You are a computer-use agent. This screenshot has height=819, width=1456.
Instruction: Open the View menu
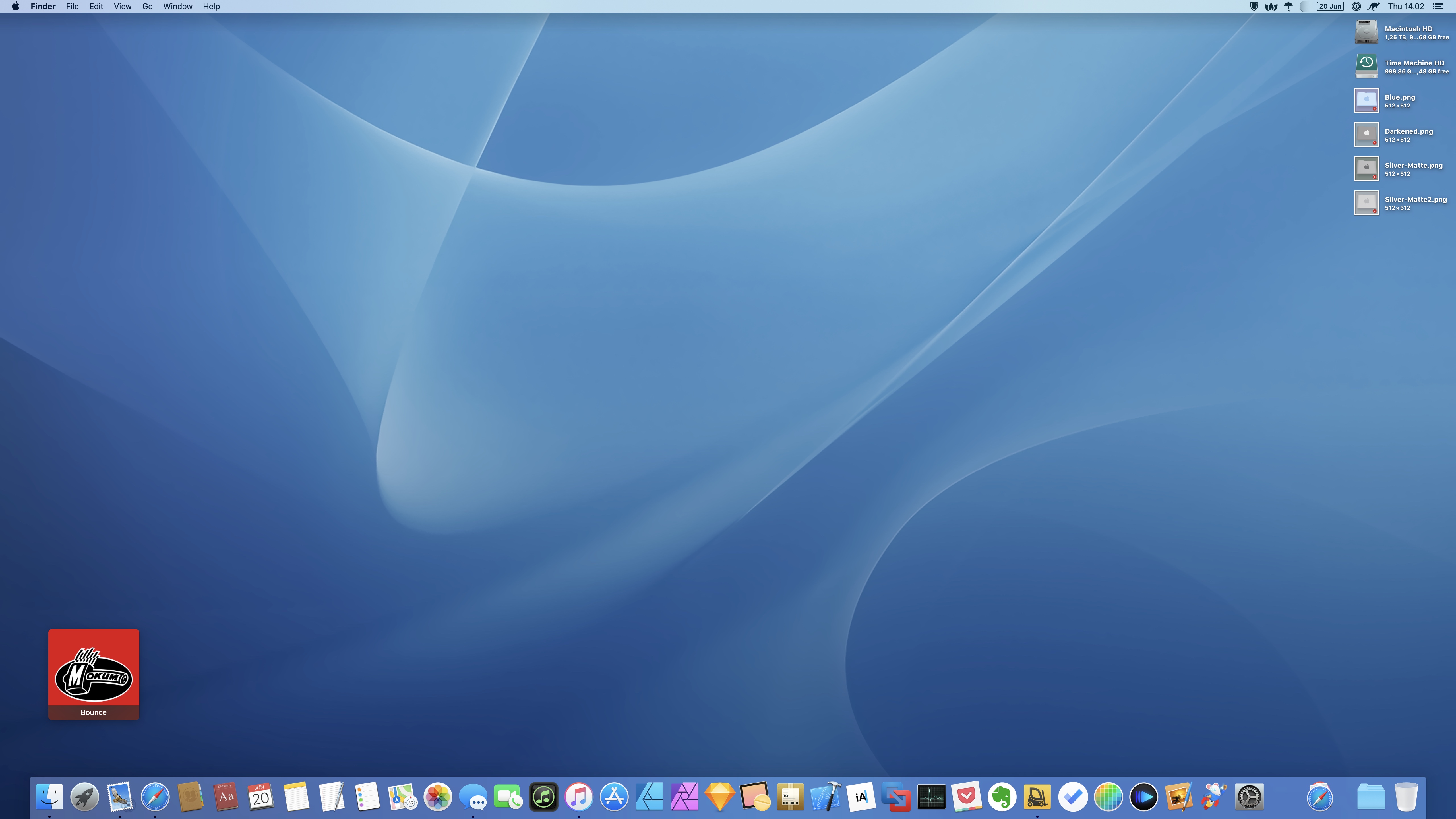click(x=123, y=6)
